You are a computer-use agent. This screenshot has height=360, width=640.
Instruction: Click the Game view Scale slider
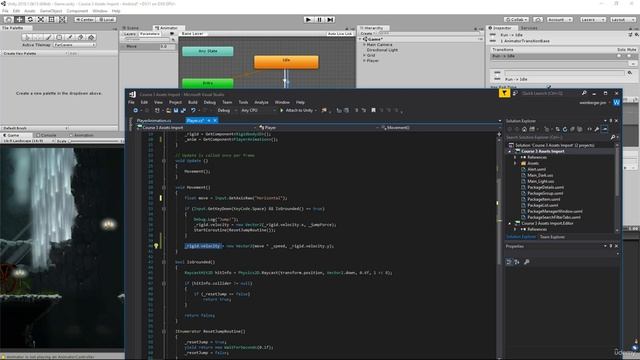[x=93, y=141]
